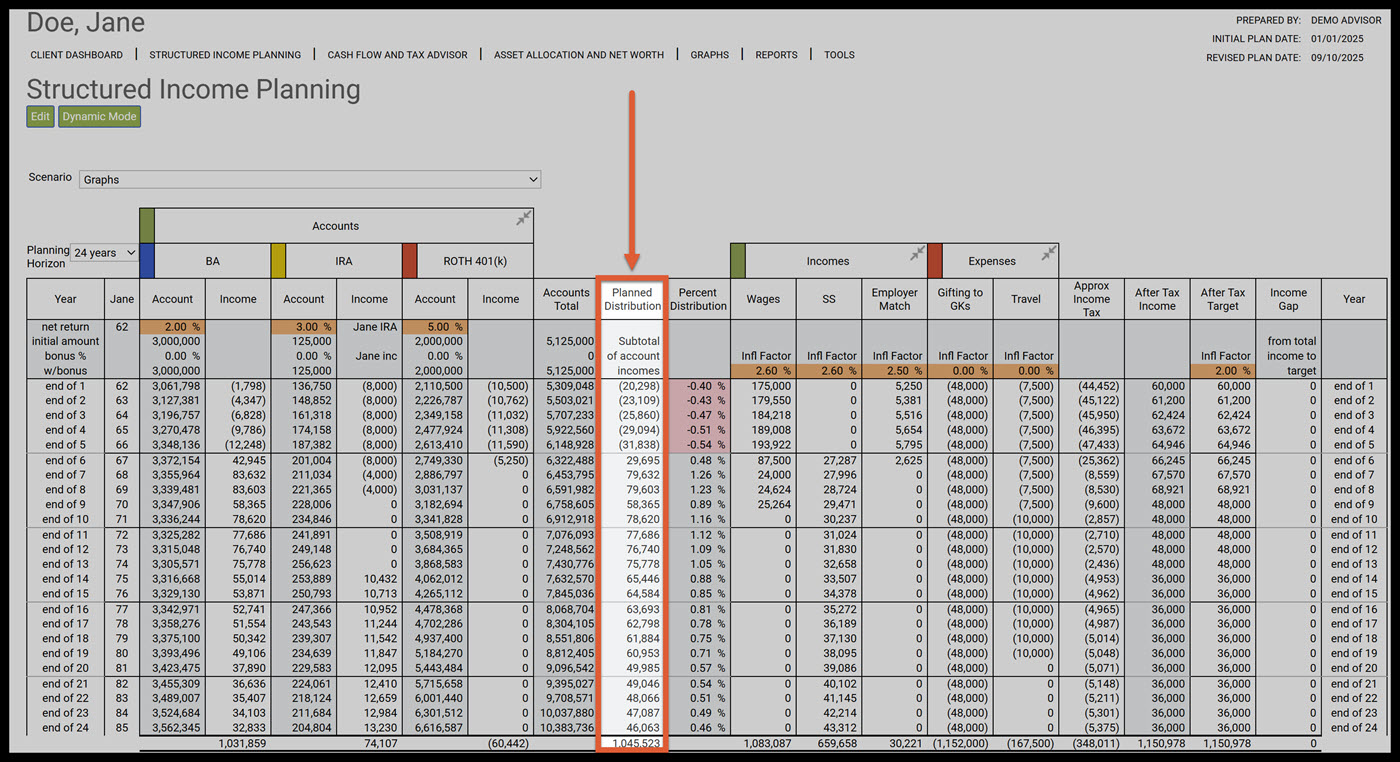
Task: Click the Doe, Jane client name heading
Action: 86,22
